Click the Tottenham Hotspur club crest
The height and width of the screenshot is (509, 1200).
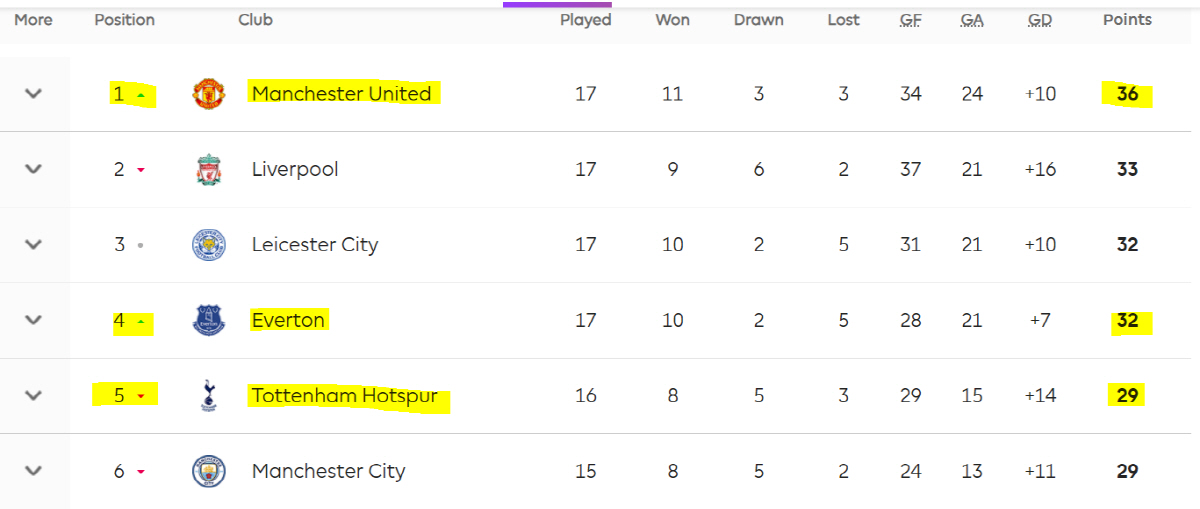209,396
